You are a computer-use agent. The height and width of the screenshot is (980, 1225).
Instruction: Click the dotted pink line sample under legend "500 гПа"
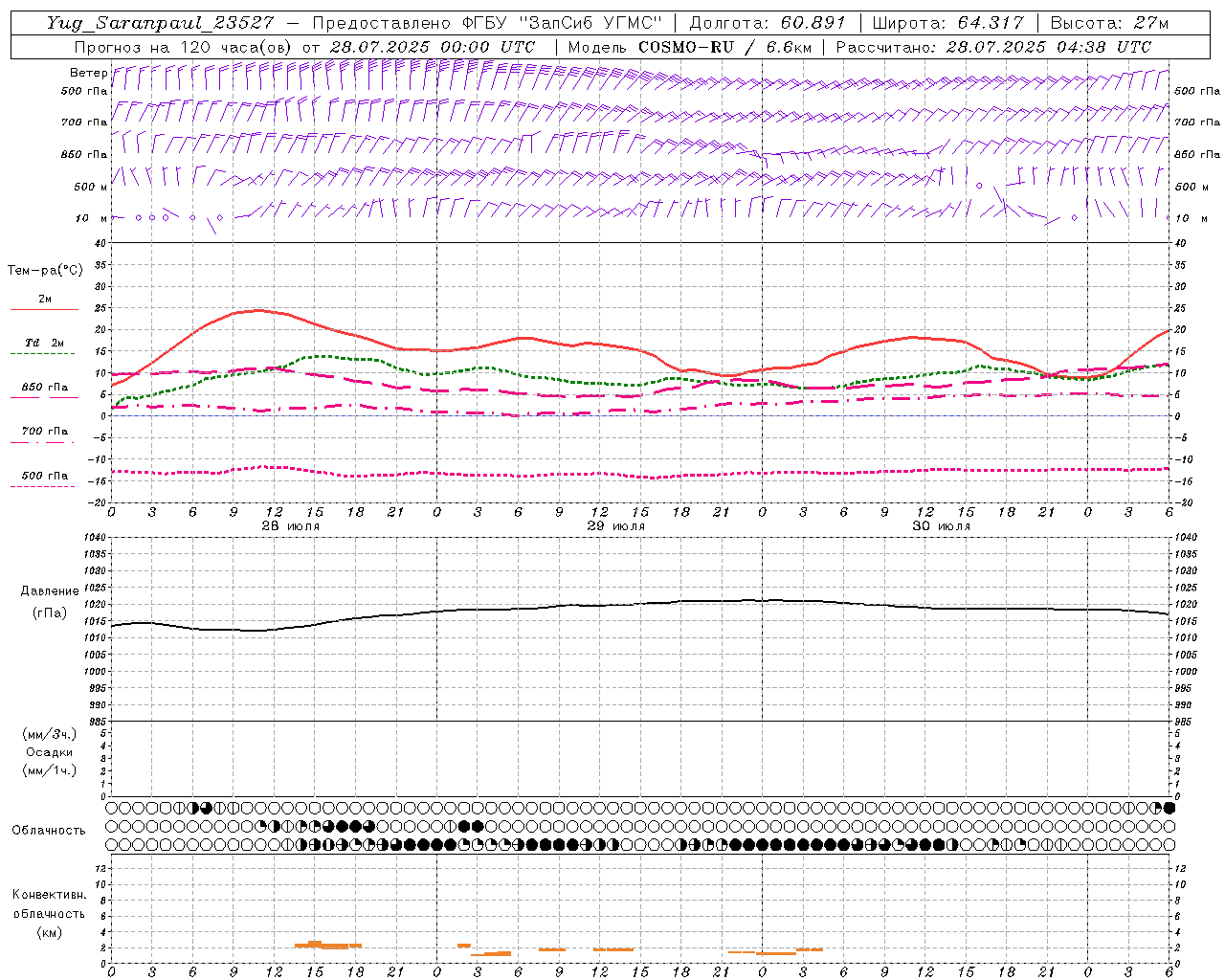(43, 486)
